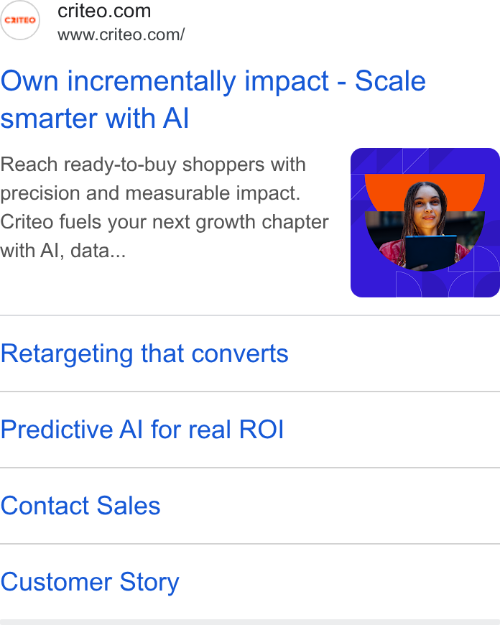
Task: Click 'Criteo fuels your next growth chapter' text
Action: [164, 222]
